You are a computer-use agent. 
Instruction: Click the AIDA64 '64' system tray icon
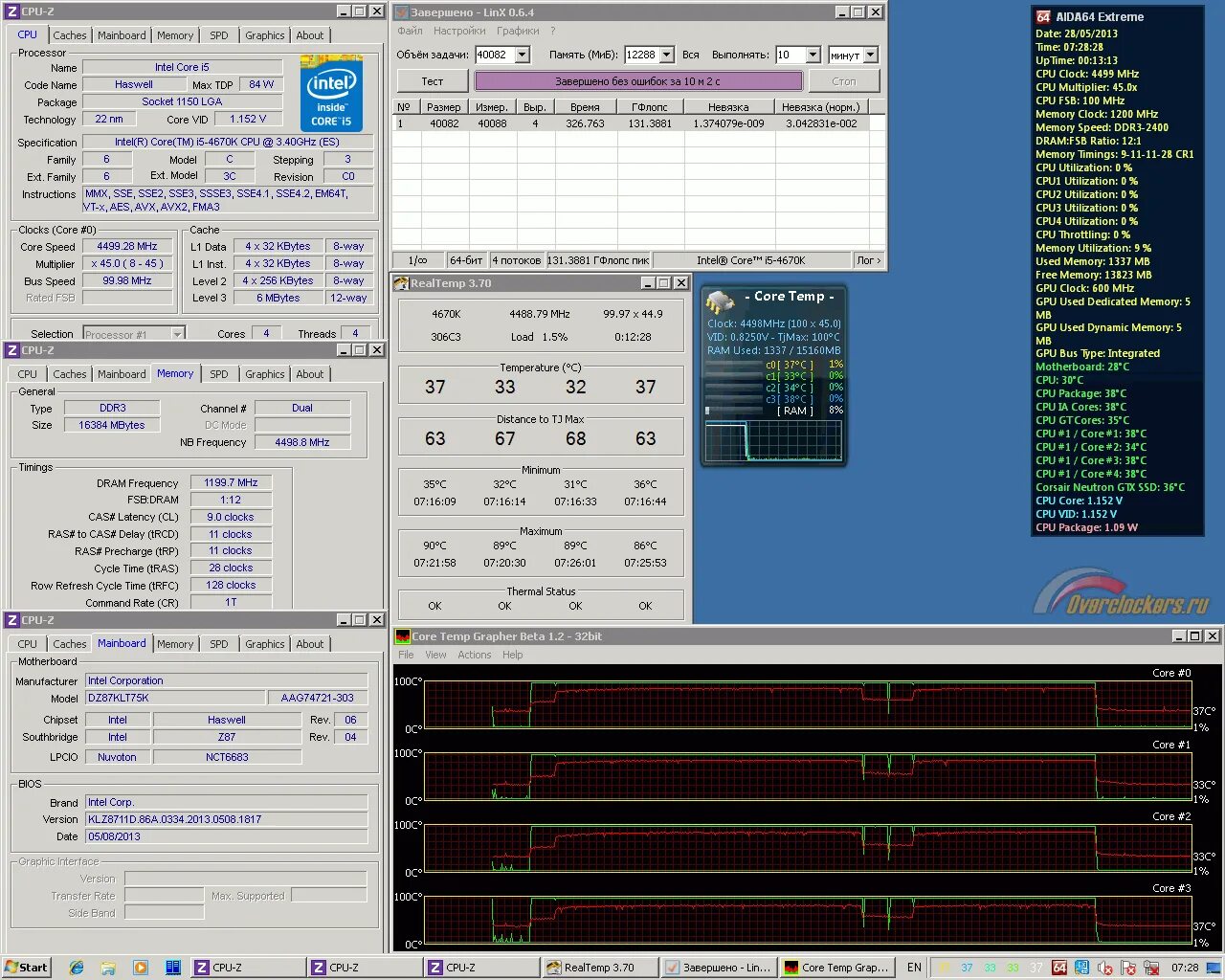pos(1059,968)
